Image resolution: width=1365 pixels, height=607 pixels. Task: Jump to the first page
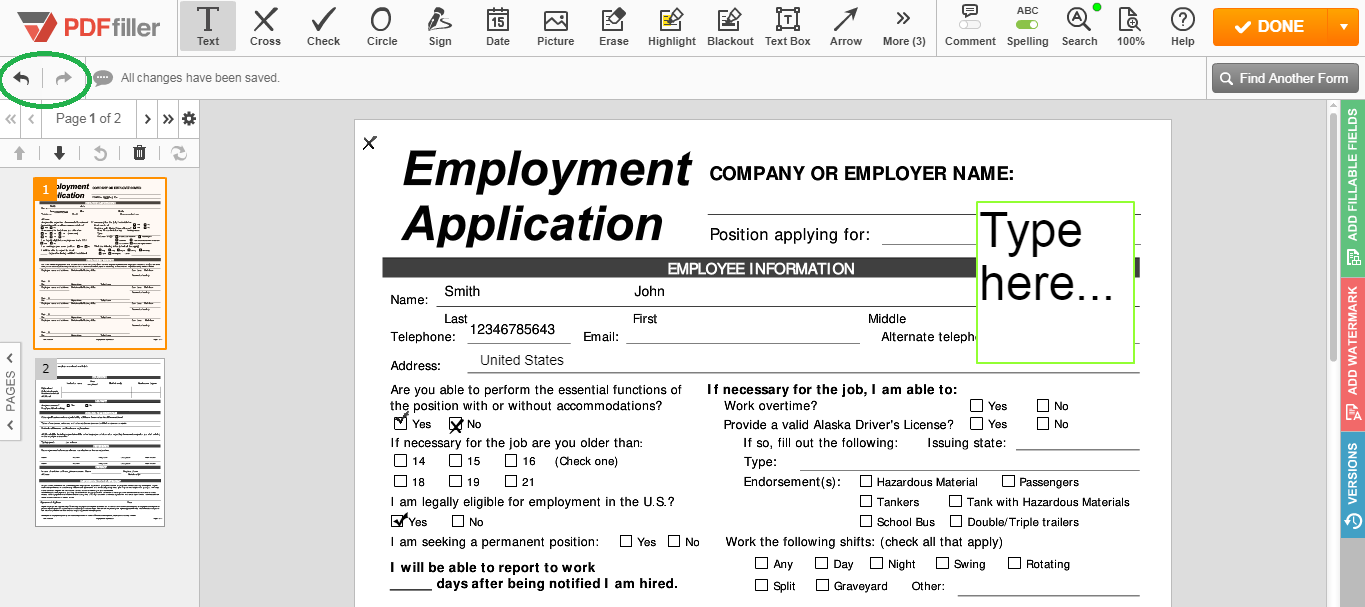coord(11,119)
